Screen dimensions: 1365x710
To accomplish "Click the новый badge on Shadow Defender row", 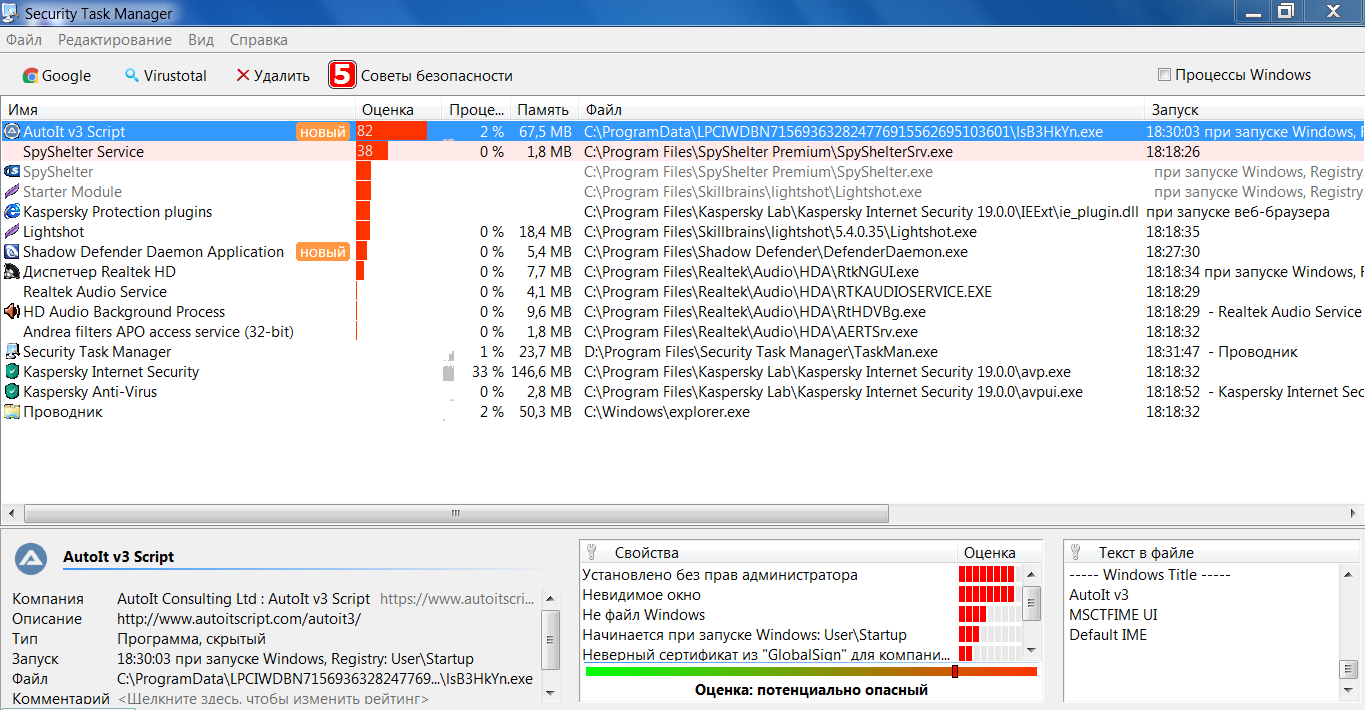I will click(x=323, y=252).
